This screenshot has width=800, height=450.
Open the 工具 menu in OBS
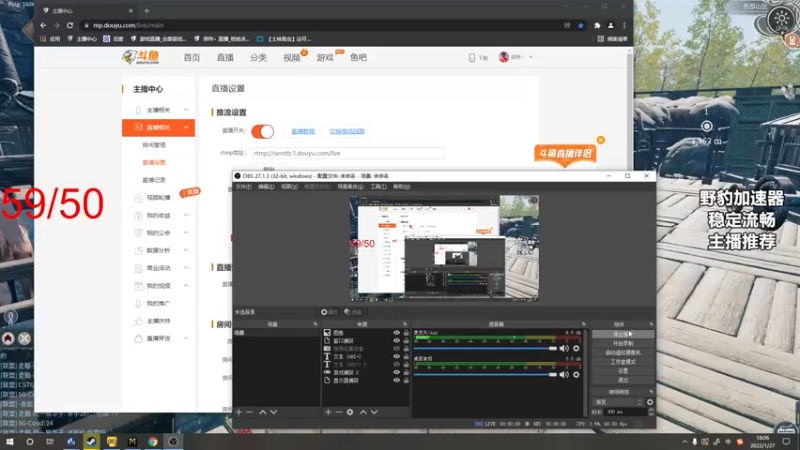[378, 187]
